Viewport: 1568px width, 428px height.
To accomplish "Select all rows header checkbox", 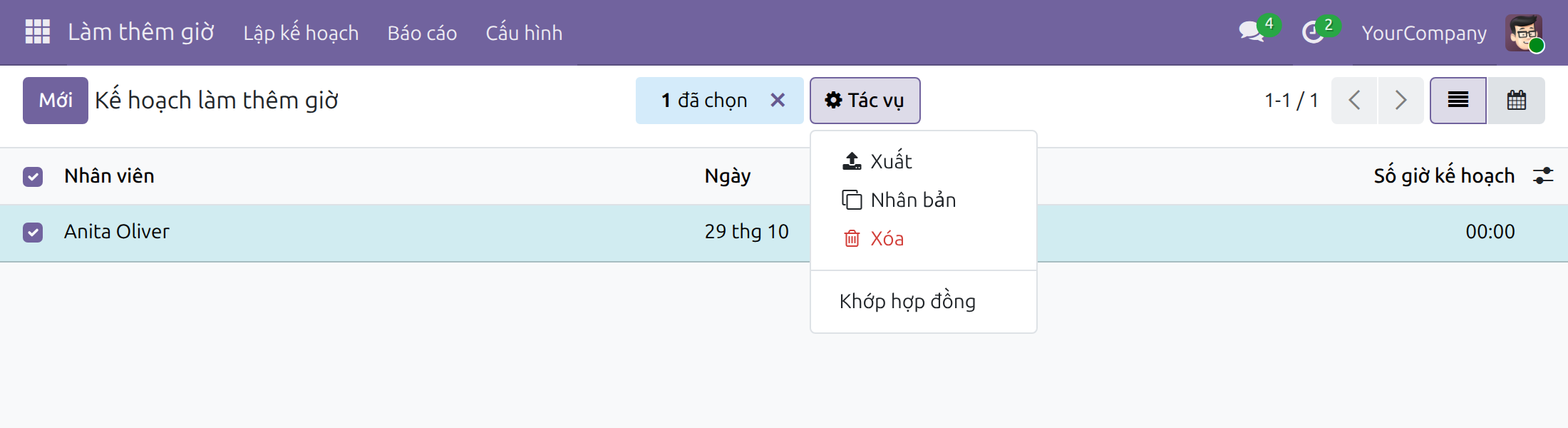I will click(x=33, y=176).
